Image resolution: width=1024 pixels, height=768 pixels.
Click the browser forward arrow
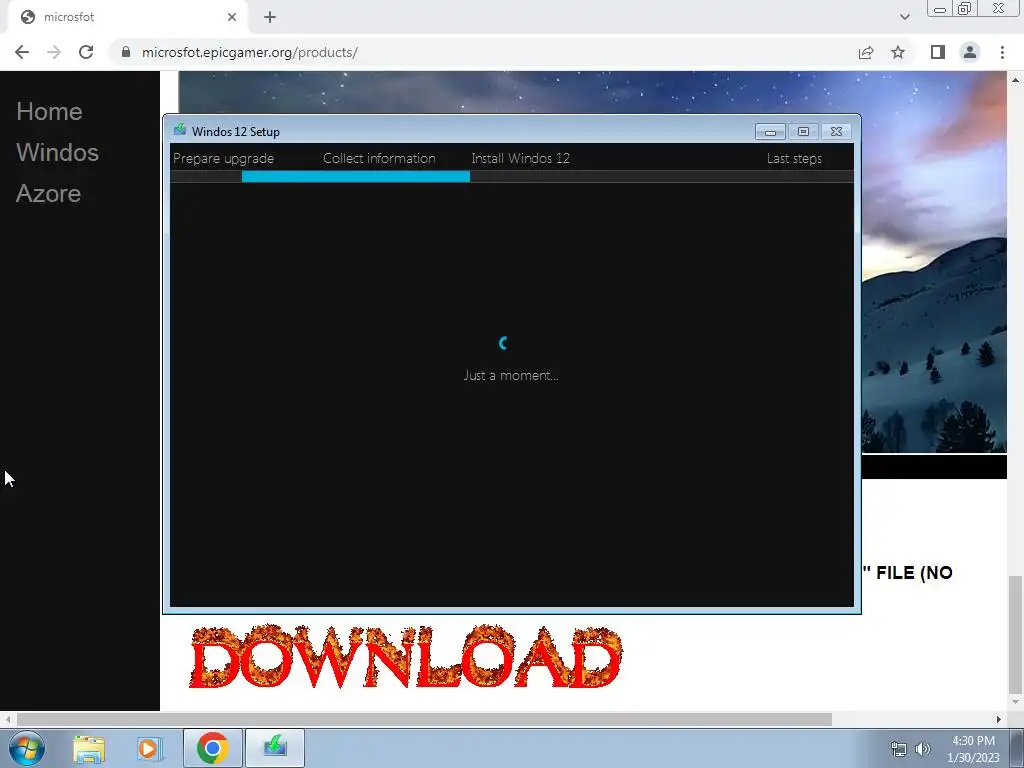pyautogui.click(x=54, y=52)
